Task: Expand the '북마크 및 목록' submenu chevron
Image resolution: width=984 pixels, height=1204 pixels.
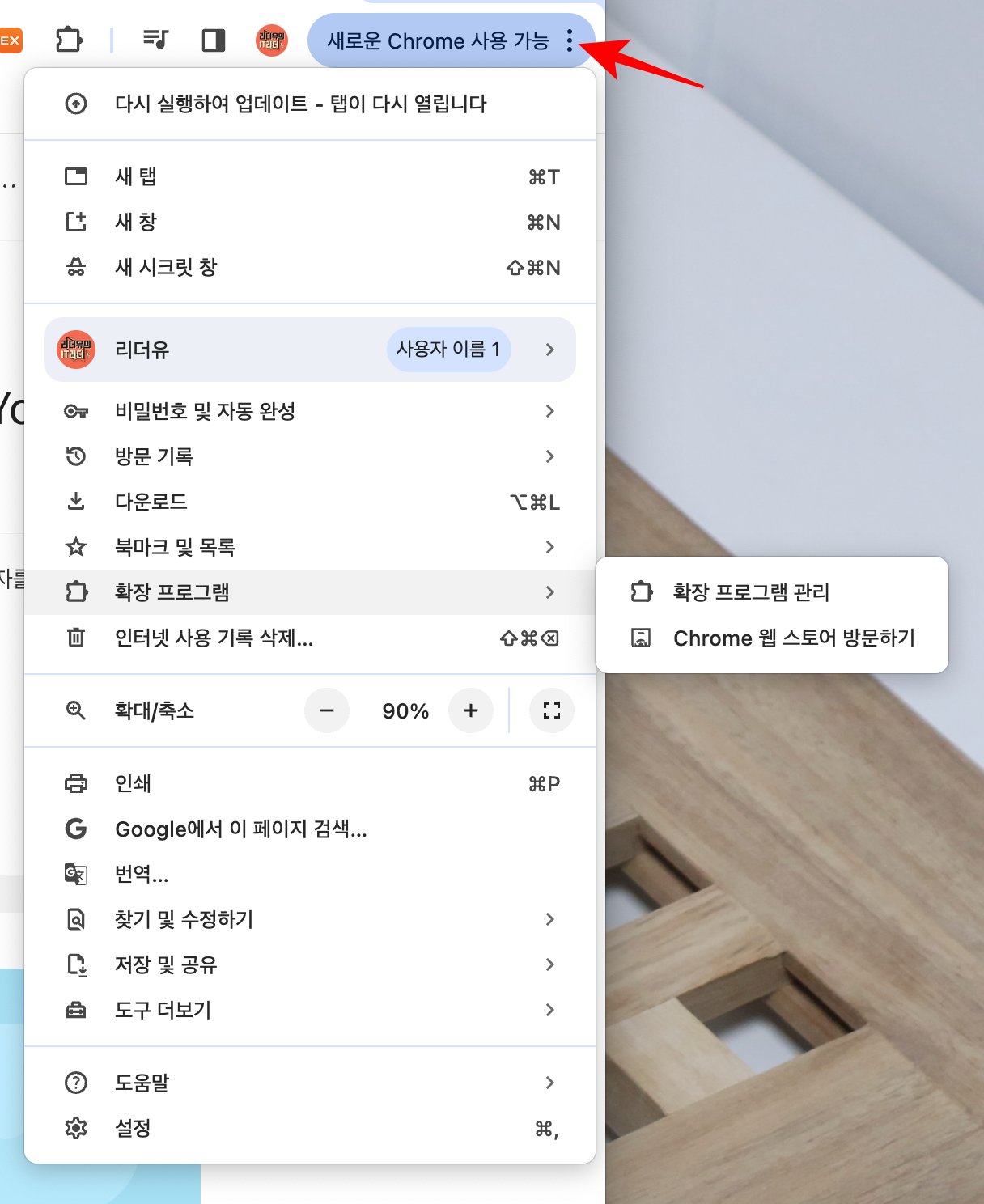Action: click(x=550, y=547)
